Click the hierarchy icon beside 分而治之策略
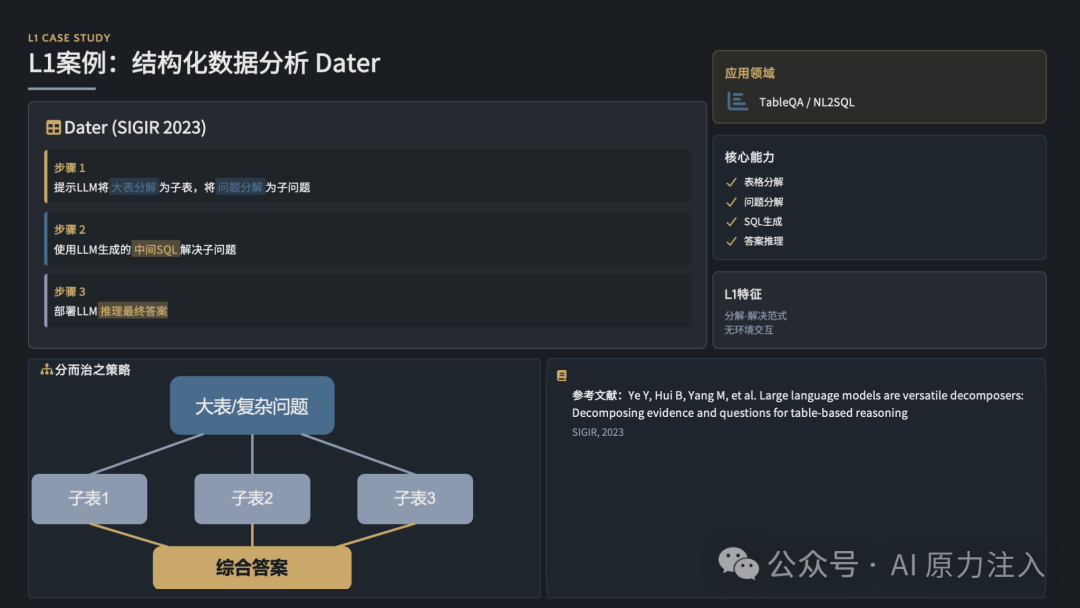Image resolution: width=1080 pixels, height=608 pixels. point(46,370)
